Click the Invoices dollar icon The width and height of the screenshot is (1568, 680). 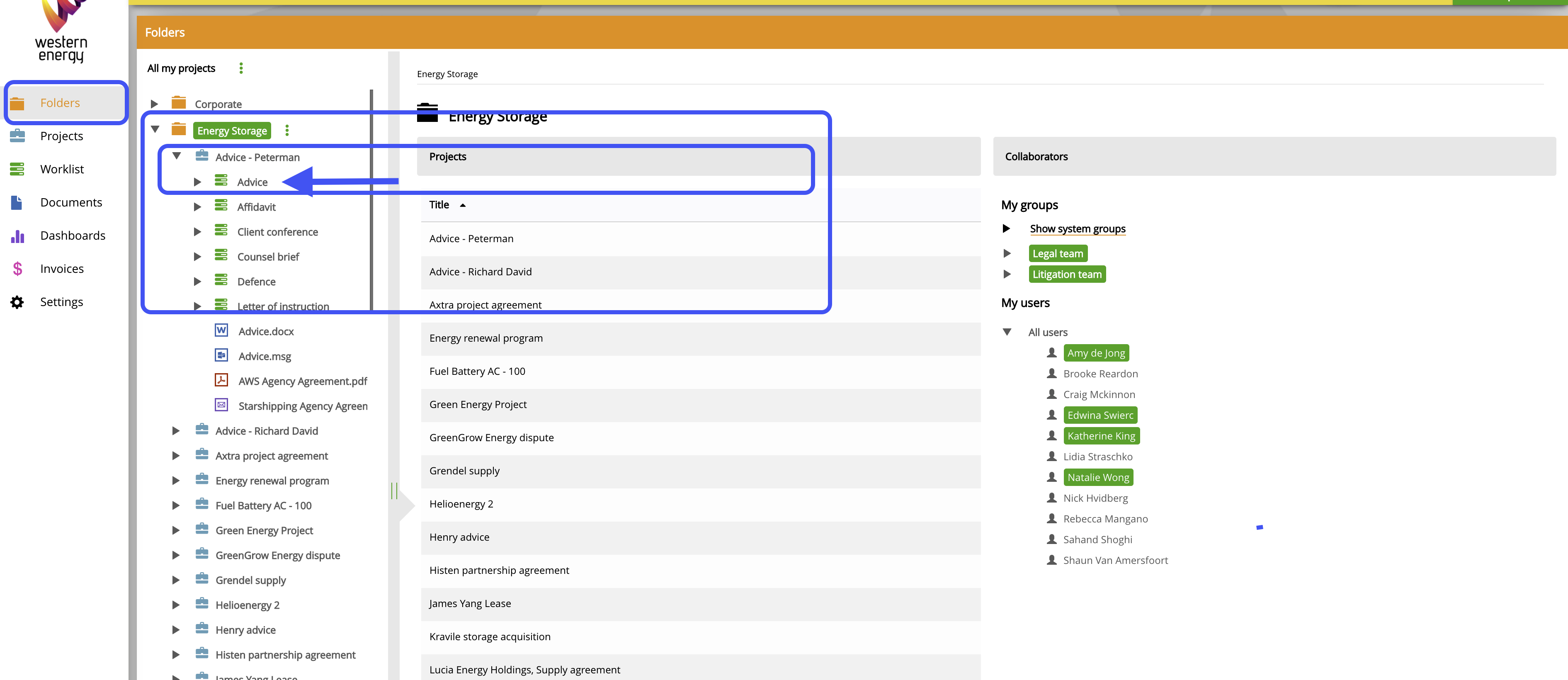click(17, 268)
